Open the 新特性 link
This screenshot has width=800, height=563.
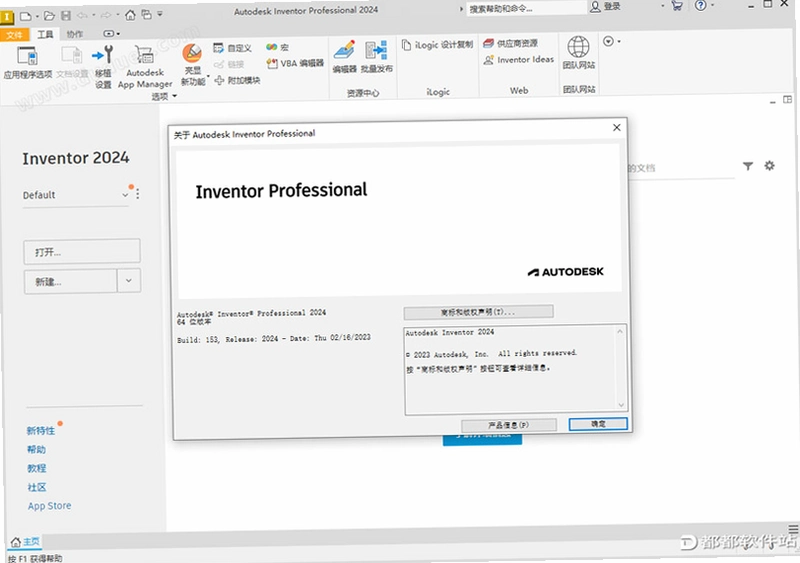point(41,431)
